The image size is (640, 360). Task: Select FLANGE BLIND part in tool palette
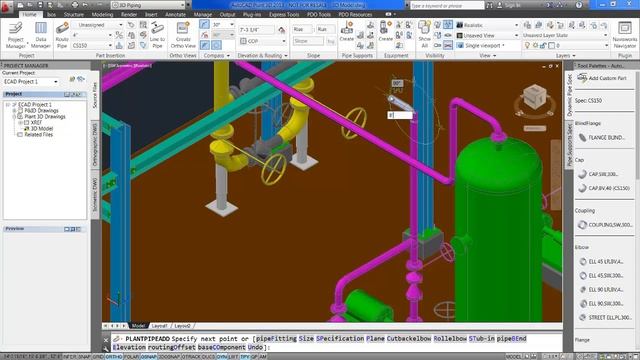pyautogui.click(x=602, y=138)
